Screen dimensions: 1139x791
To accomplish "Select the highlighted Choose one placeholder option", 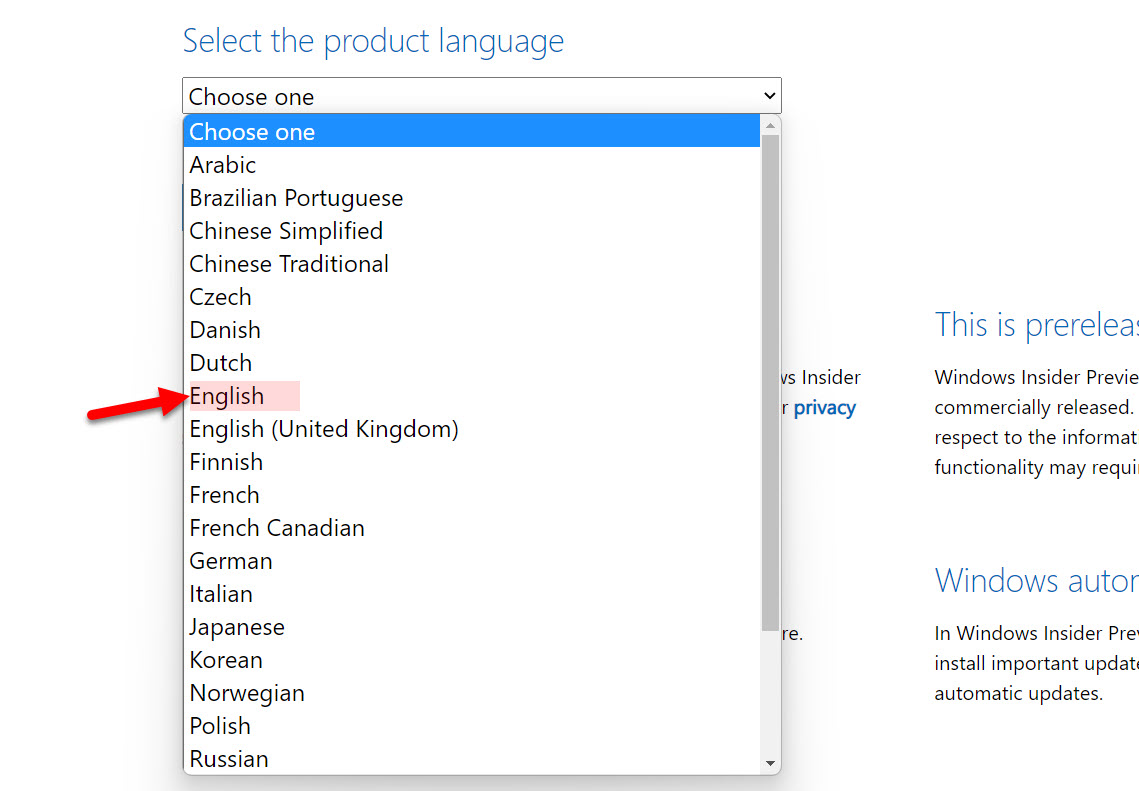I will click(x=252, y=132).
